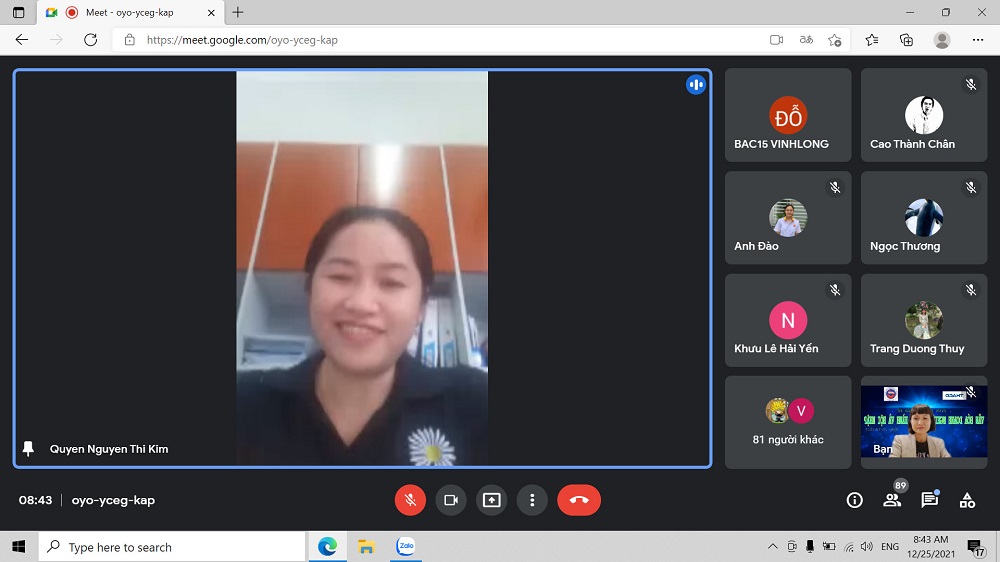Screen dimensions: 1000x562
Task: Open the browser Collections icon
Action: click(906, 40)
